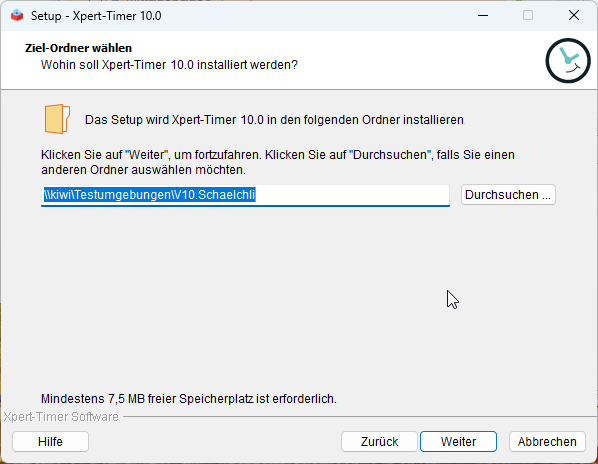The width and height of the screenshot is (598, 464).
Task: Click the setup icon in the title bar
Action: pos(17,16)
